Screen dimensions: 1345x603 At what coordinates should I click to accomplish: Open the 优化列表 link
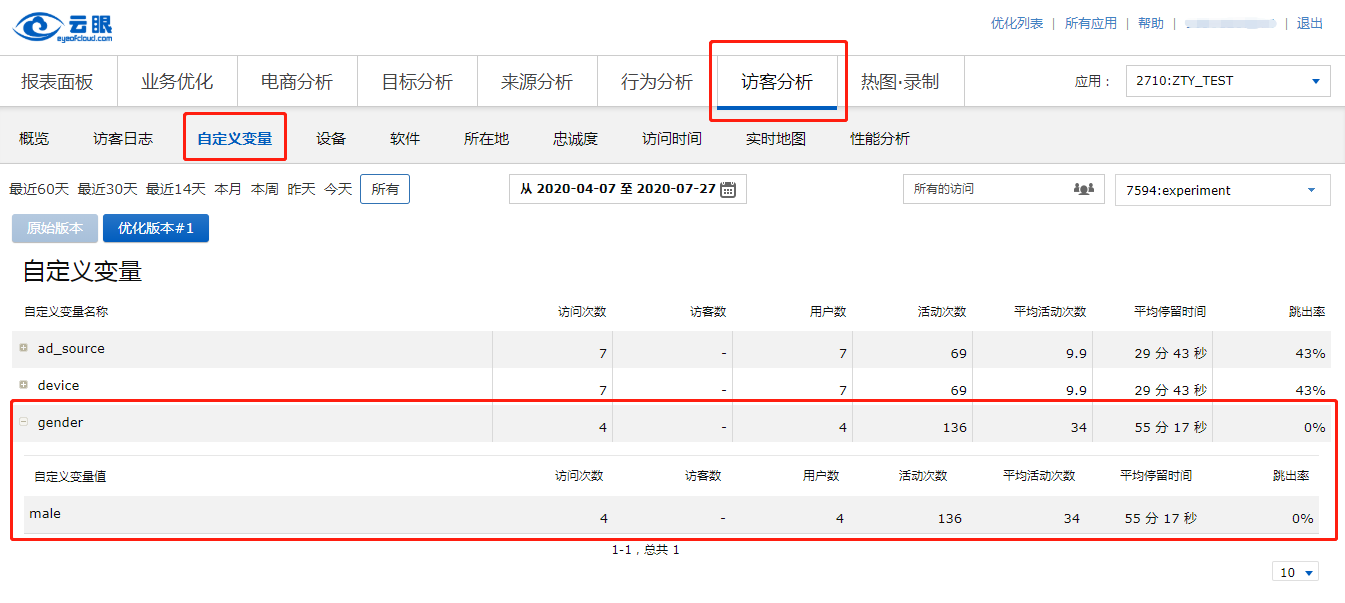tap(1016, 23)
